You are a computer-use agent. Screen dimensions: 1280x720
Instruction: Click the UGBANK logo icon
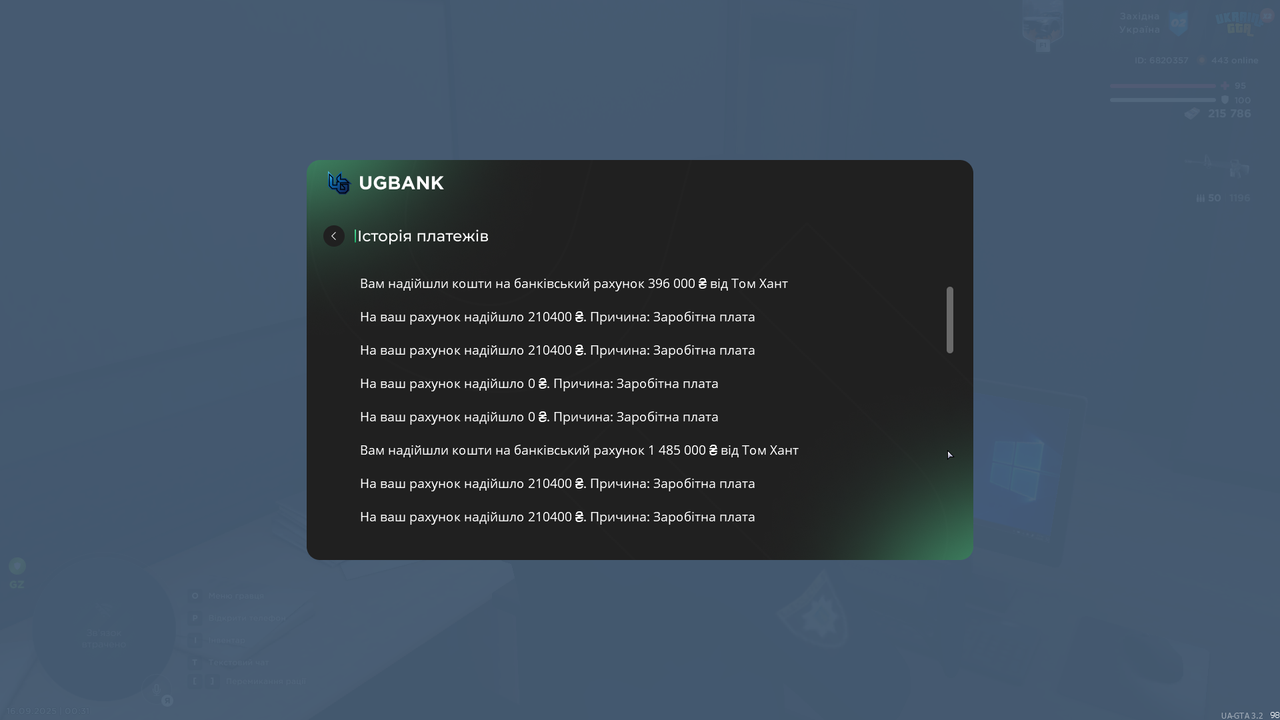click(339, 183)
